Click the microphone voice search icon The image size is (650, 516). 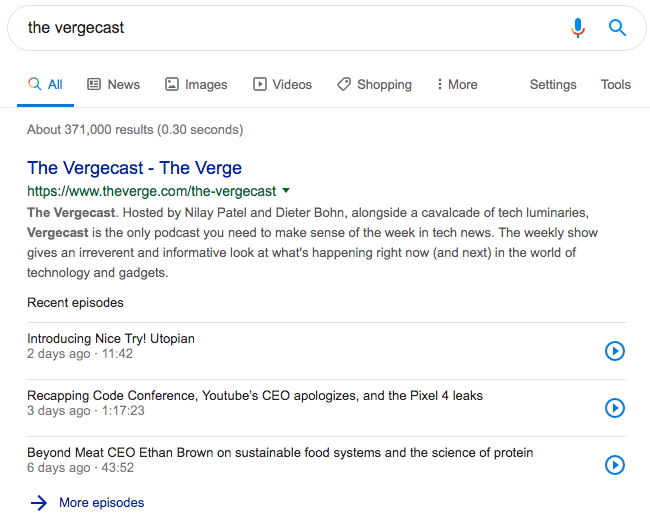(577, 28)
